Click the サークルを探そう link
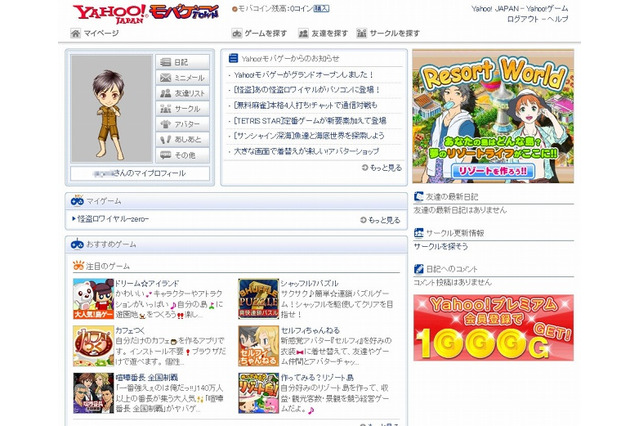The height and width of the screenshot is (426, 640). coord(441,246)
